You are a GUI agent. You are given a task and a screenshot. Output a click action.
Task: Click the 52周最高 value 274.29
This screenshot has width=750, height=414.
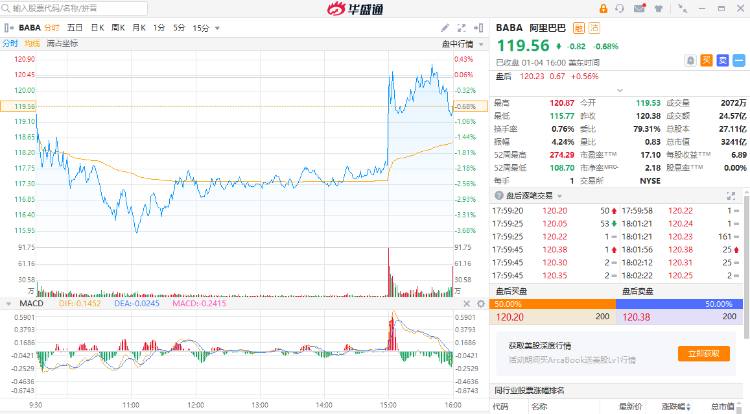[x=562, y=155]
